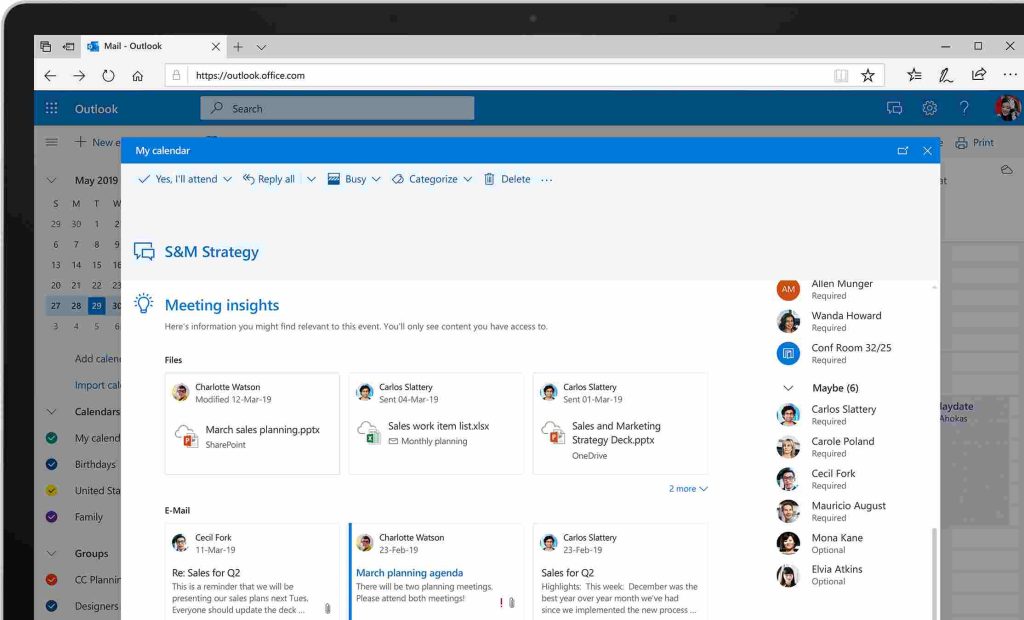This screenshot has width=1024, height=620.
Task: Select Conf Room 32/25 attendee entry
Action: click(x=836, y=353)
